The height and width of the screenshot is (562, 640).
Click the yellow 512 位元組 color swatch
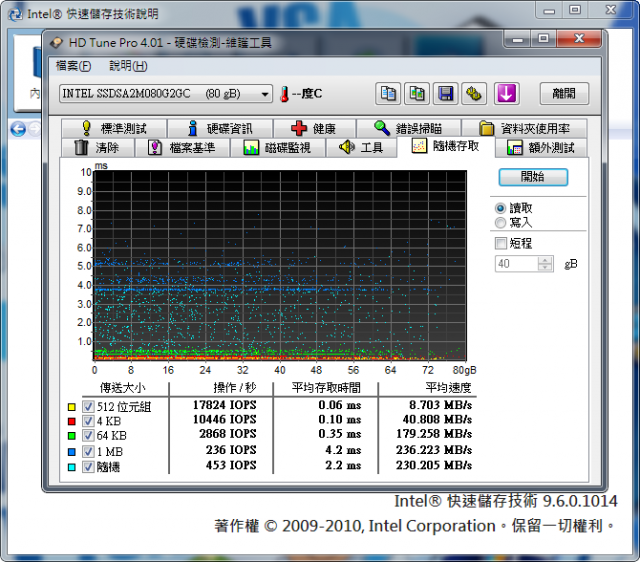click(x=72, y=407)
